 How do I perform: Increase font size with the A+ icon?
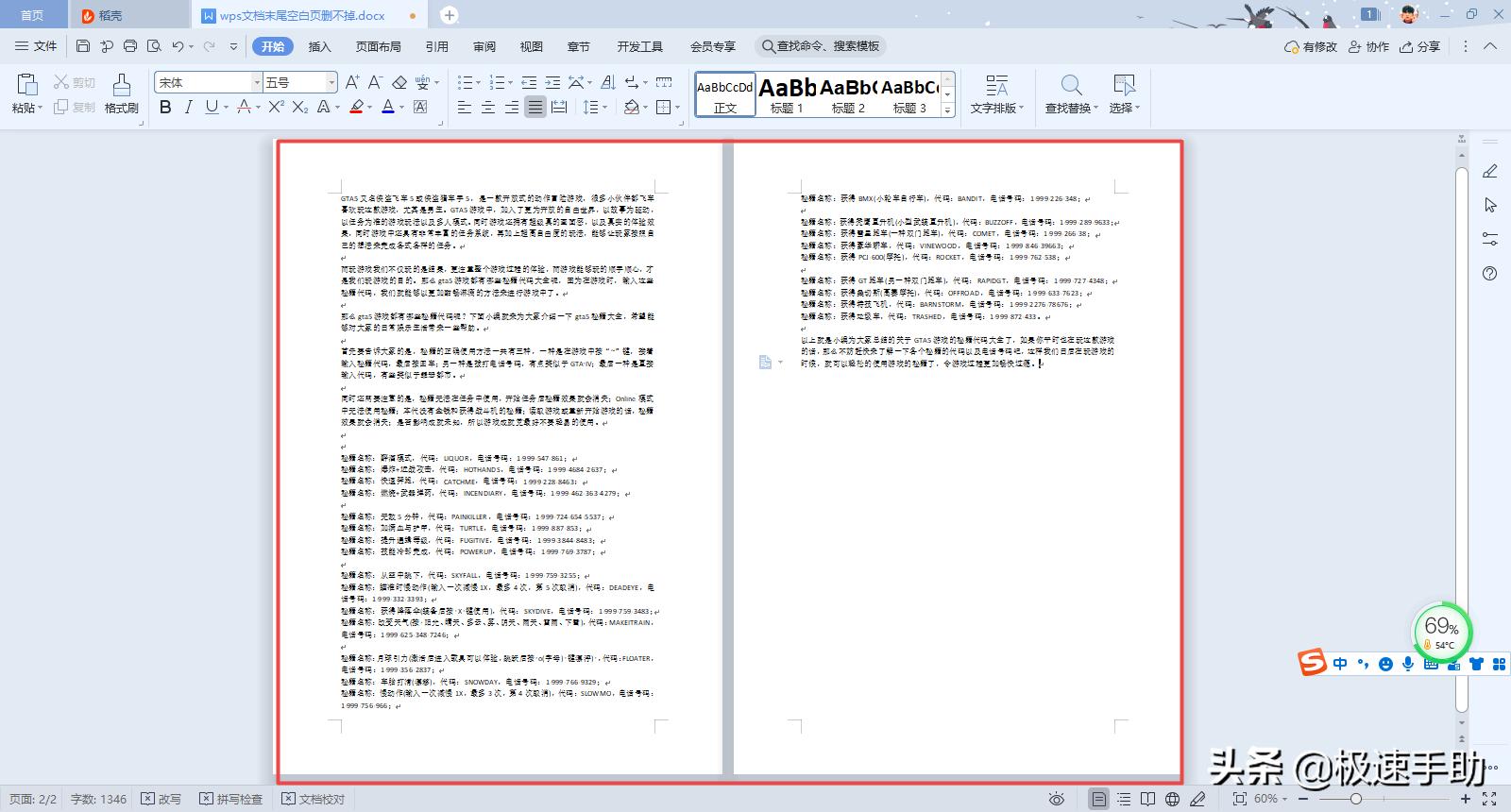point(352,82)
